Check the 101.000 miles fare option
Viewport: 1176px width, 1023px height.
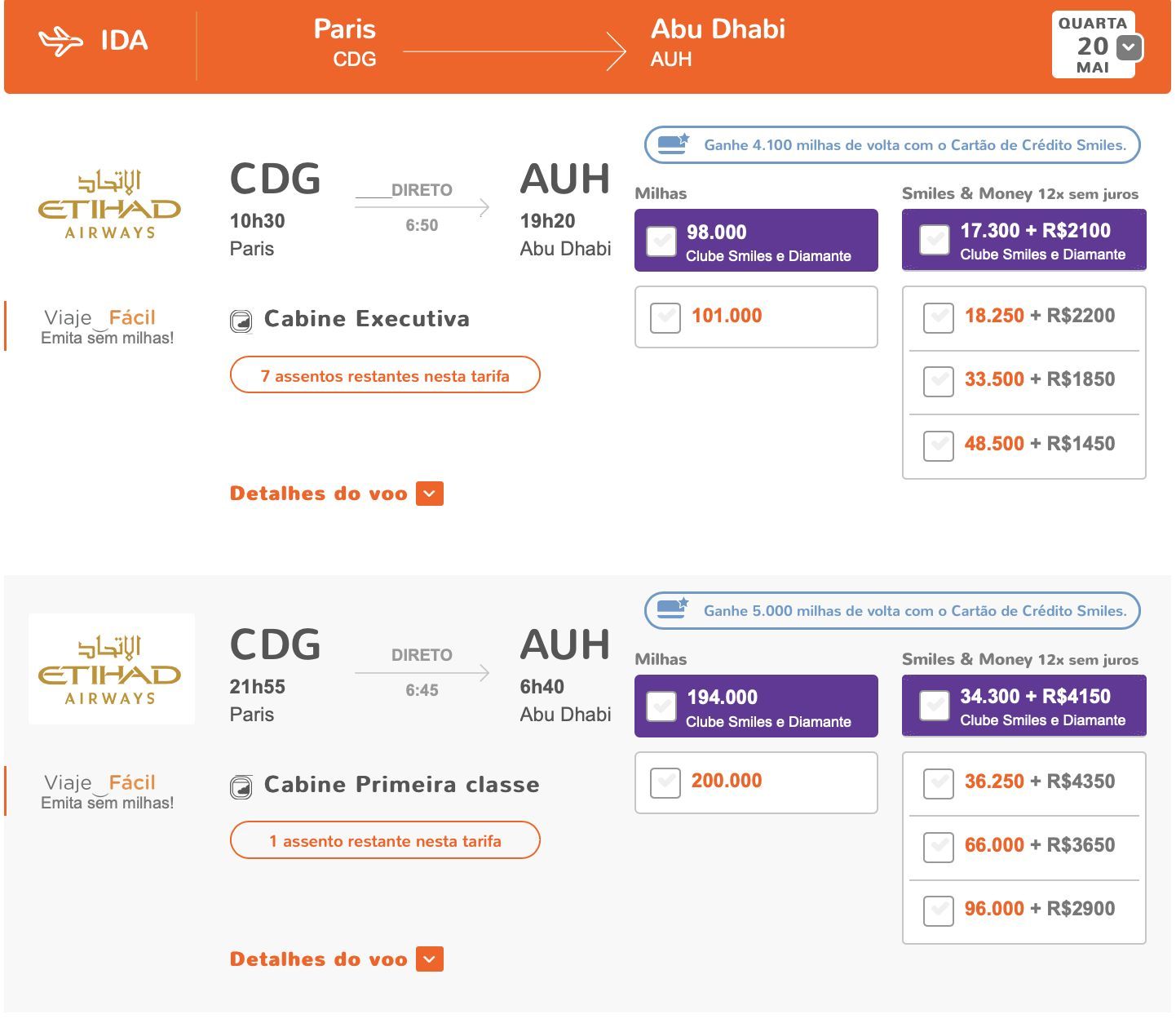click(x=665, y=317)
